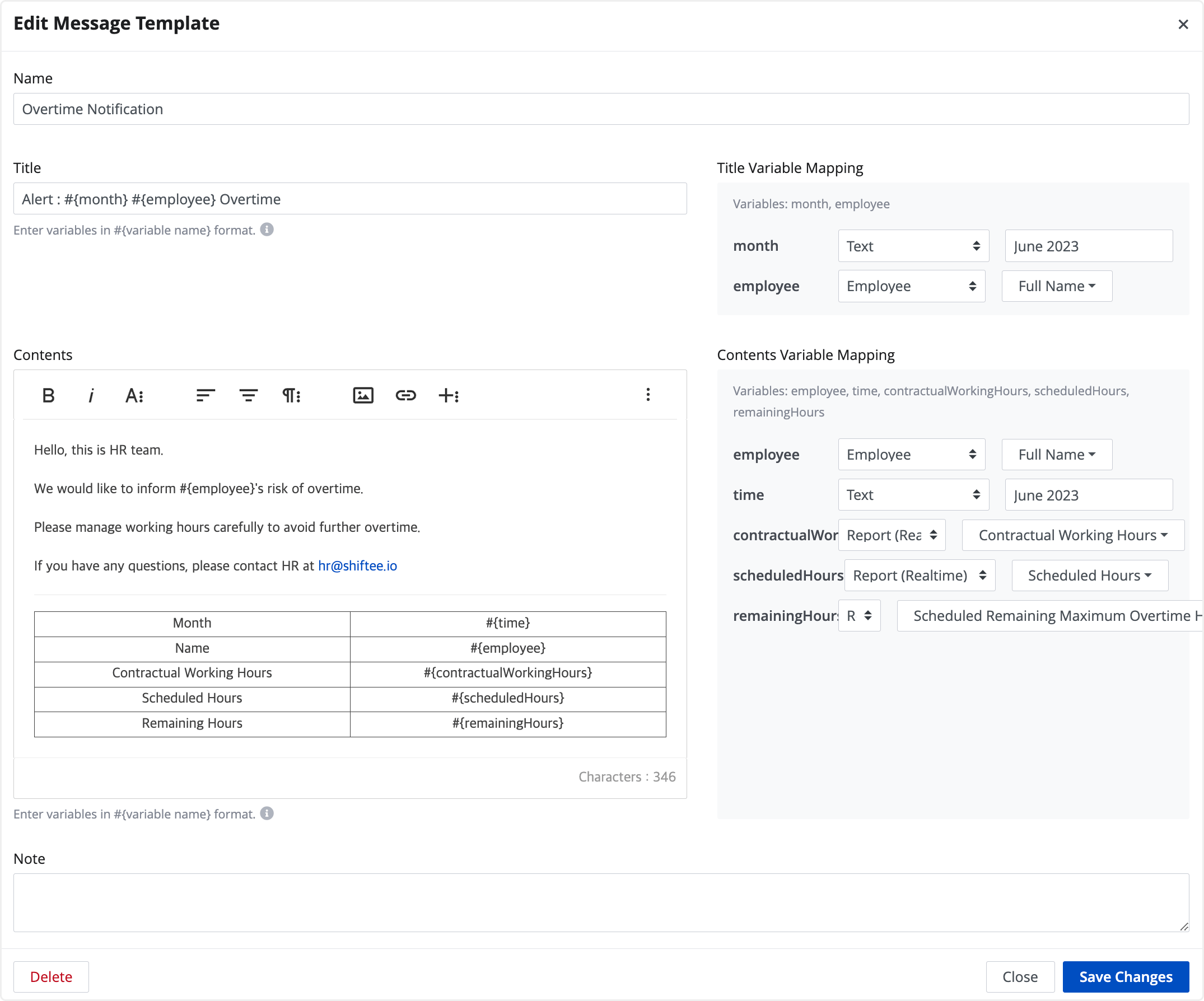Click into the Note text area
This screenshot has width=1204, height=1001.
click(x=600, y=902)
